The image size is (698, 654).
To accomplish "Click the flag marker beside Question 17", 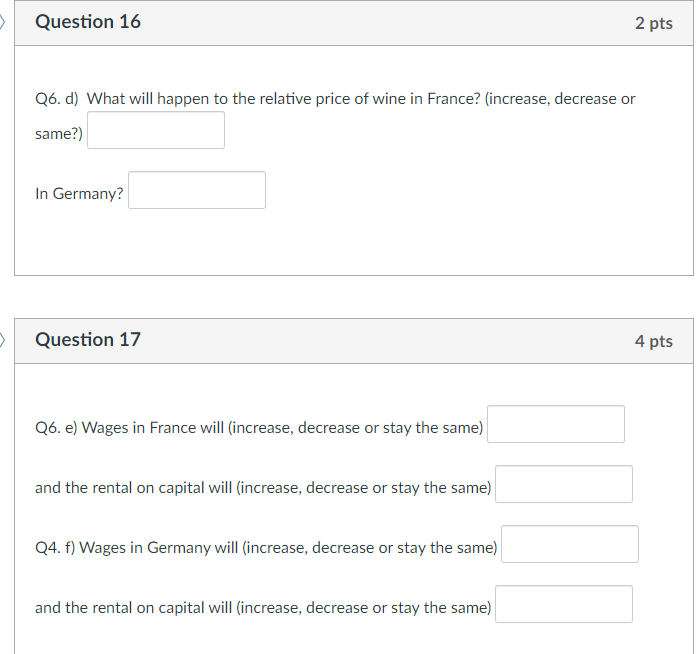I will pos(2,341).
